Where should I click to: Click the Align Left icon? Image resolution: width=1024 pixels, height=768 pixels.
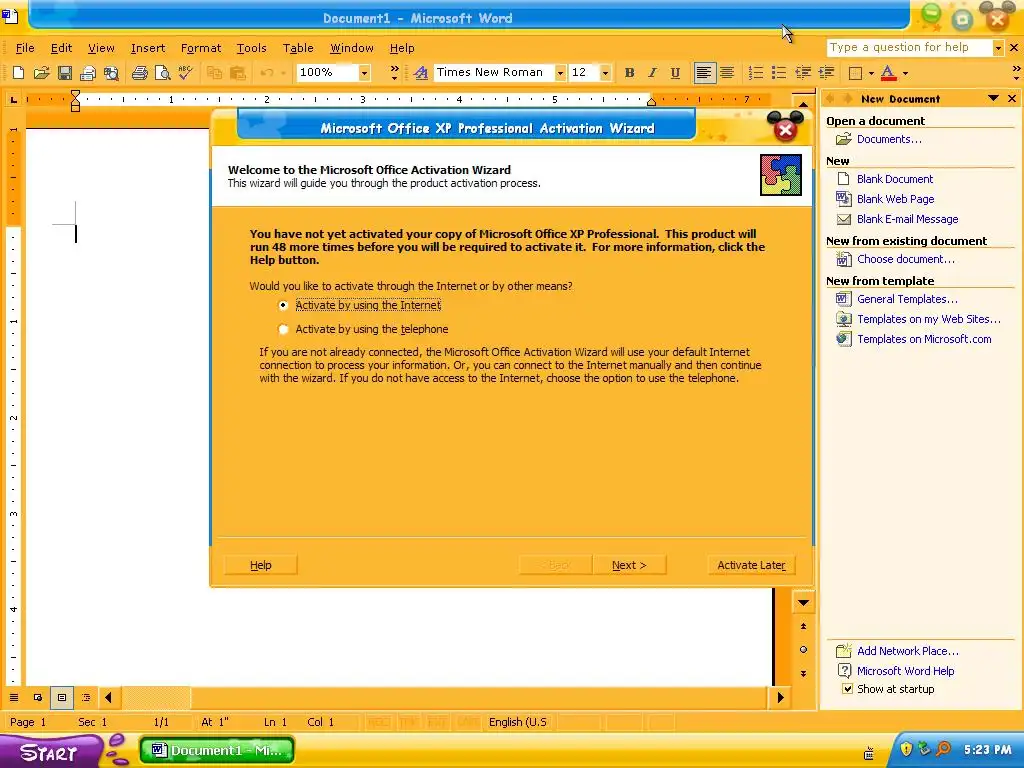click(x=703, y=72)
